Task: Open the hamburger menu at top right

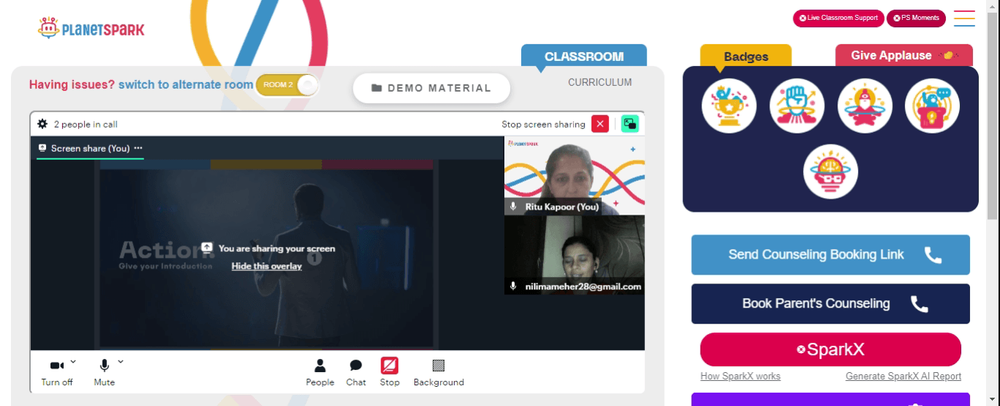Action: click(x=964, y=18)
